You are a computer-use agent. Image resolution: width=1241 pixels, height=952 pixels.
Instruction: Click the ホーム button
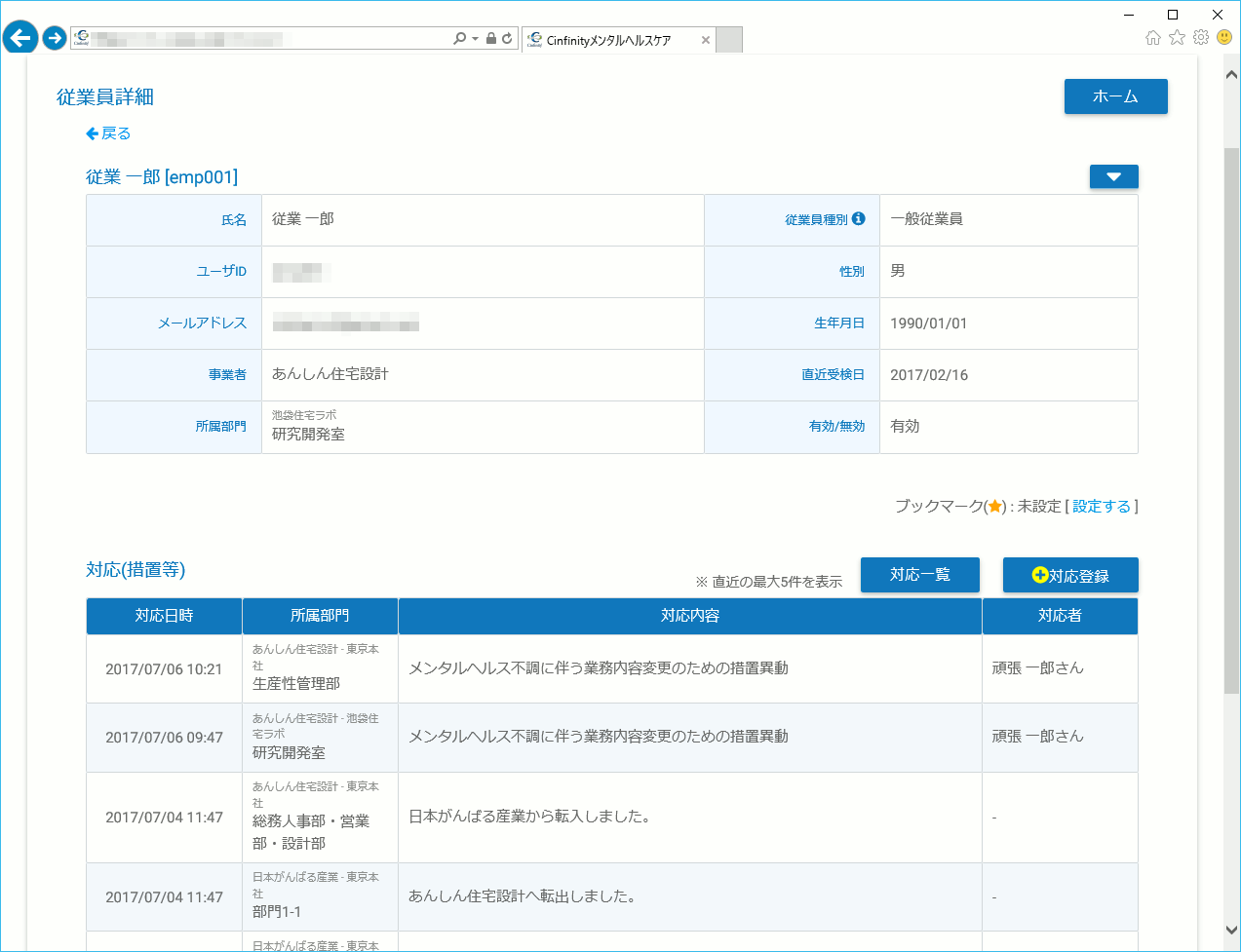pos(1115,96)
